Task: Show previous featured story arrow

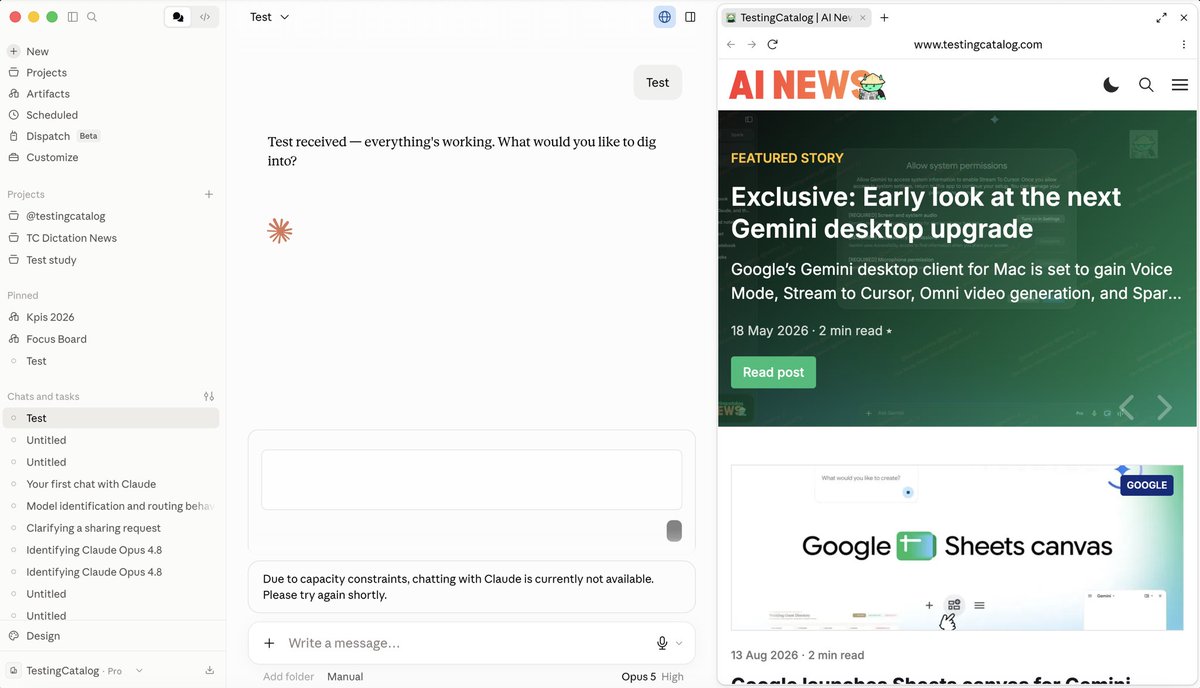Action: pyautogui.click(x=1126, y=407)
